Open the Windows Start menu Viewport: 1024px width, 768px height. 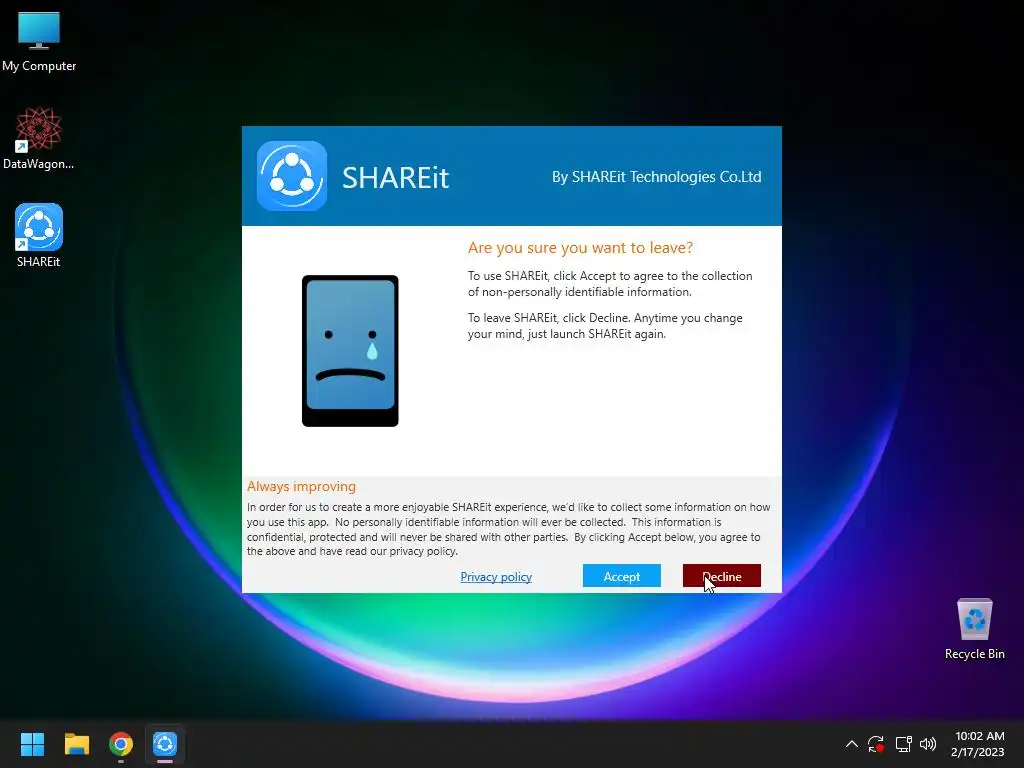(32, 744)
